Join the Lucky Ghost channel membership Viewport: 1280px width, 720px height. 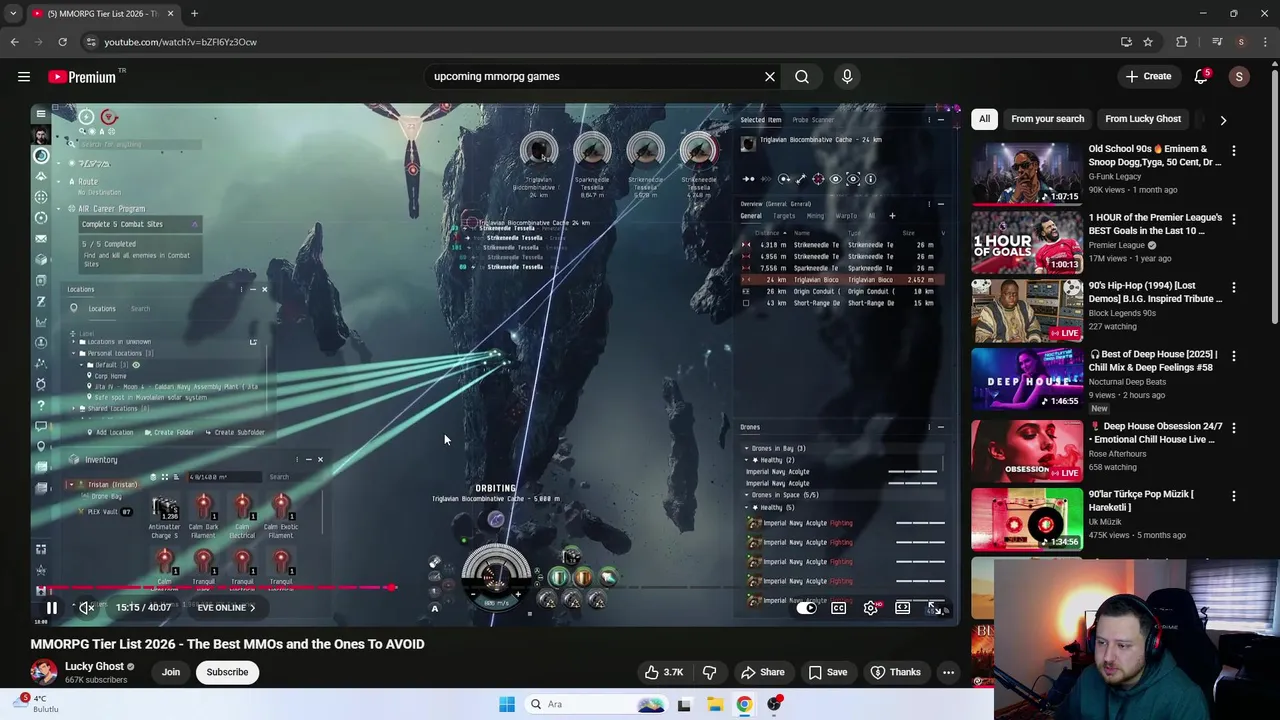(171, 672)
